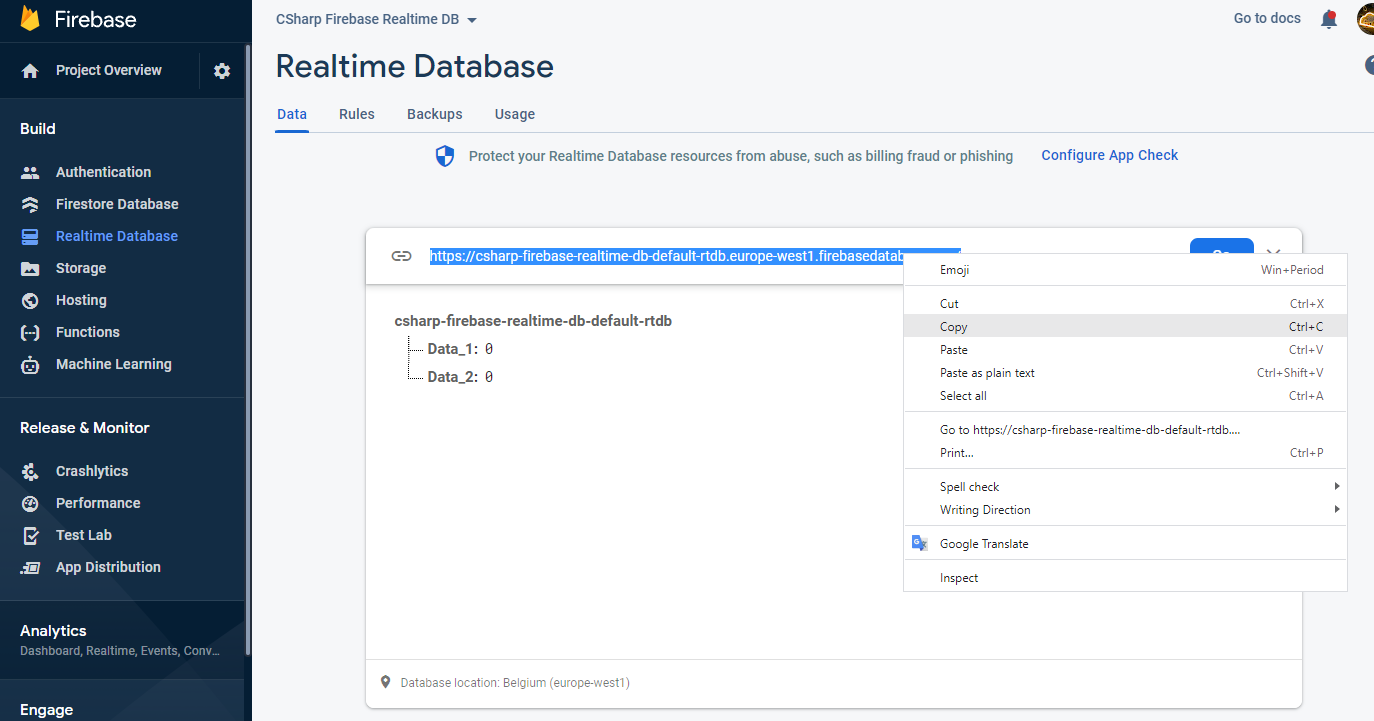This screenshot has width=1374, height=721.
Task: Choose Copy from the context menu
Action: [x=953, y=326]
